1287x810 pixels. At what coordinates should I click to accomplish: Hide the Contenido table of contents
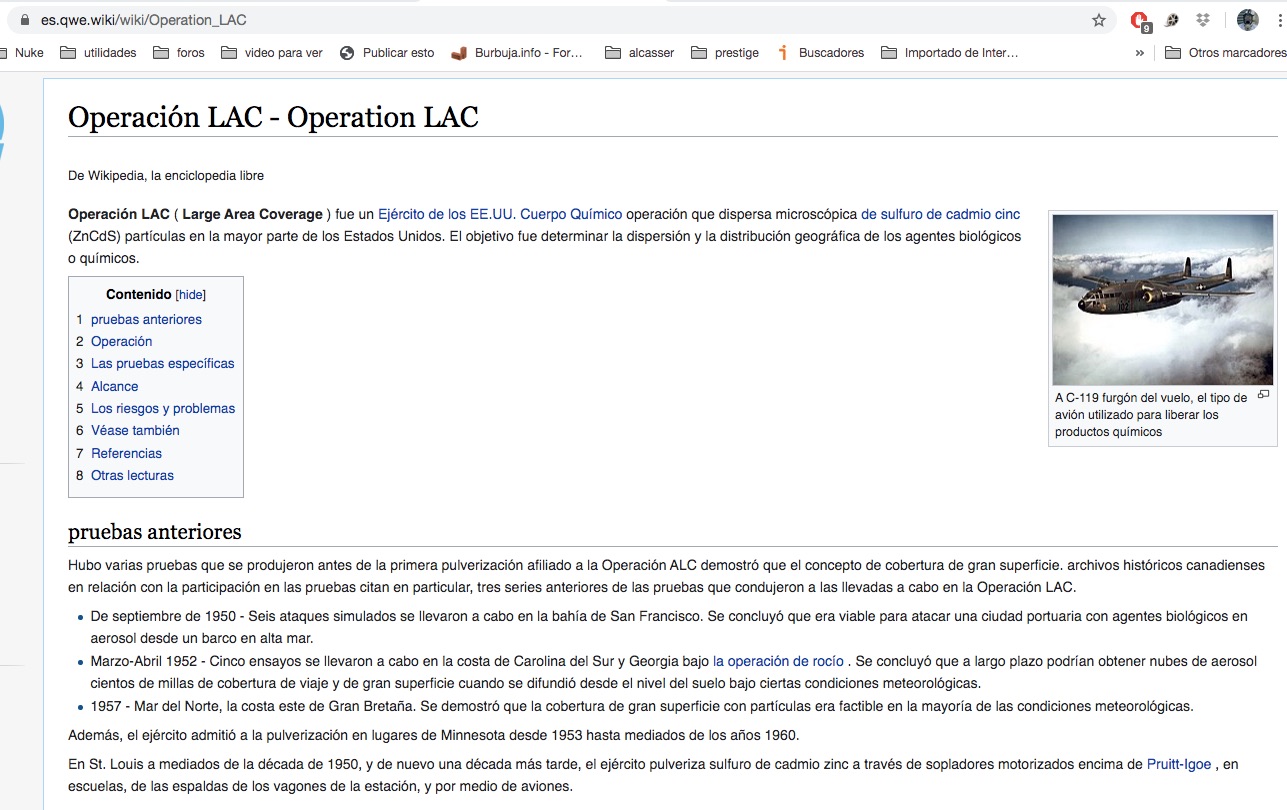click(190, 295)
